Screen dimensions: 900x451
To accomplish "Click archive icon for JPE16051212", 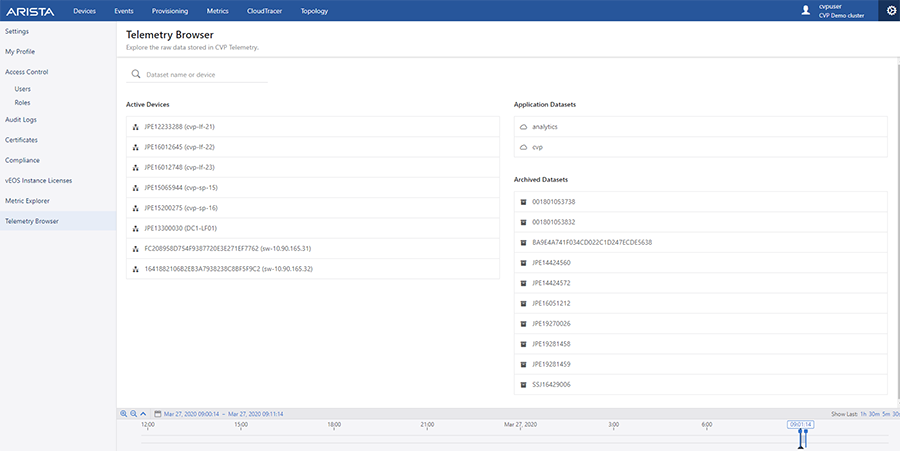I will pyautogui.click(x=523, y=304).
